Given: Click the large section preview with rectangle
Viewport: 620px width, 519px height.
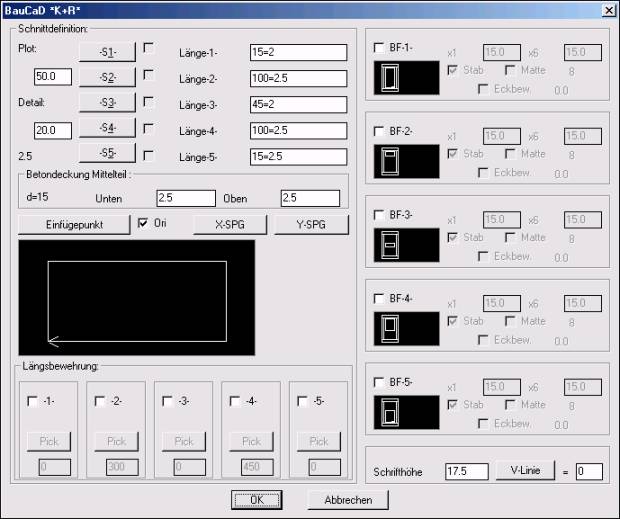Looking at the screenshot, I should pos(137,298).
